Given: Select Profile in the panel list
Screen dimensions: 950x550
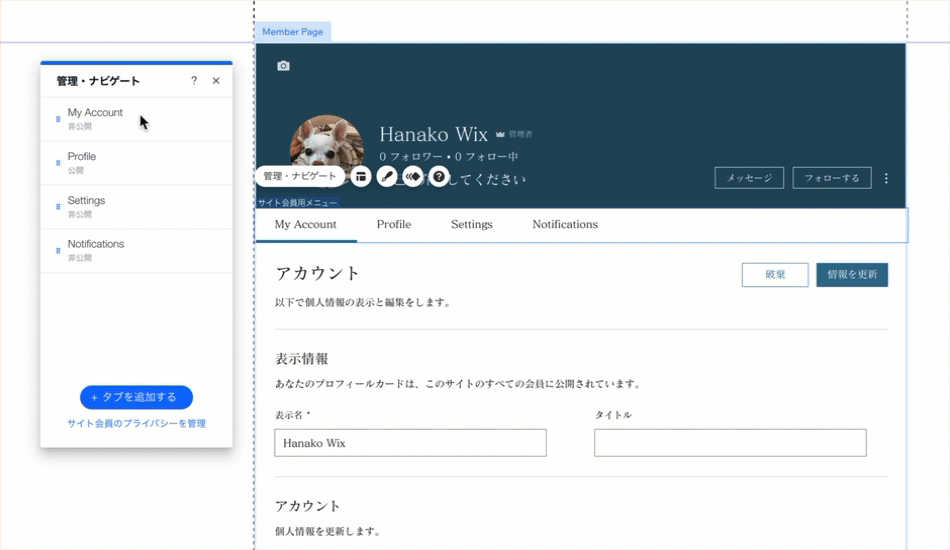Looking at the screenshot, I should click(x=82, y=157).
